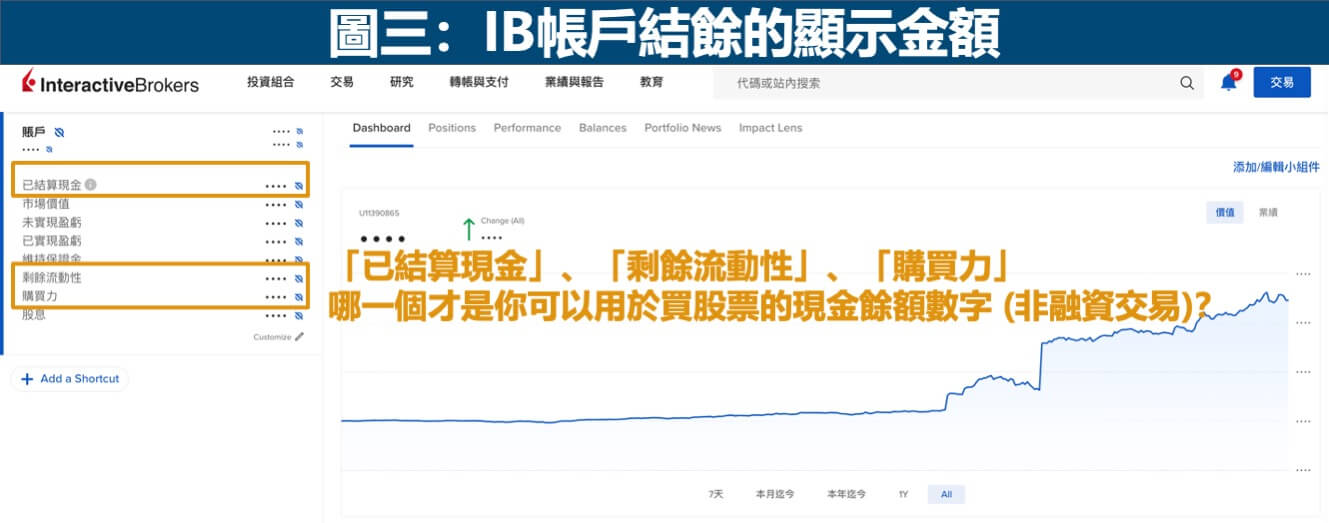Image resolution: width=1329 pixels, height=523 pixels.
Task: Open notifications bell with red badge
Action: 1229,82
